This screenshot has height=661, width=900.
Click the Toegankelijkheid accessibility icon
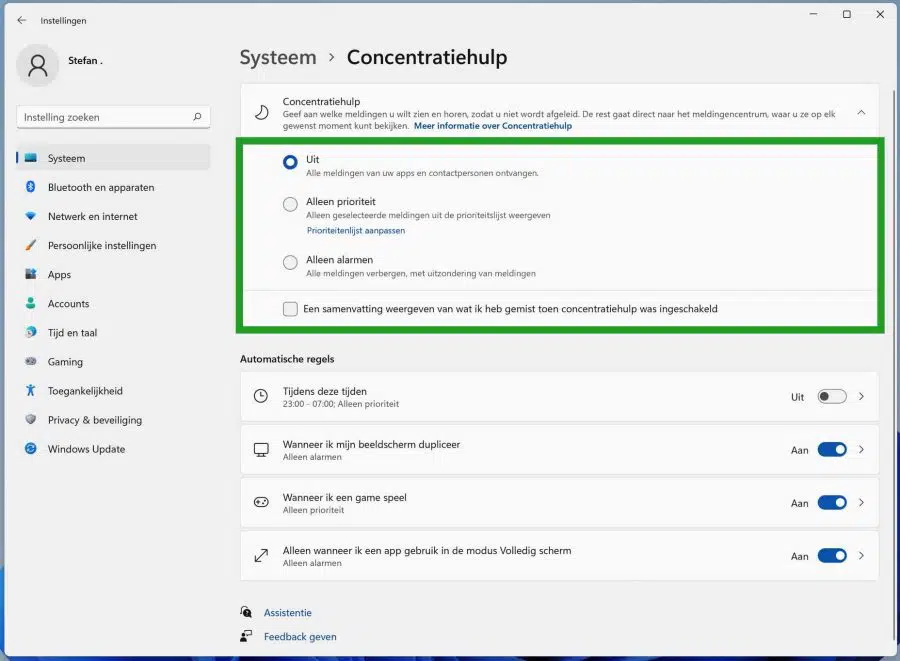[x=31, y=390]
